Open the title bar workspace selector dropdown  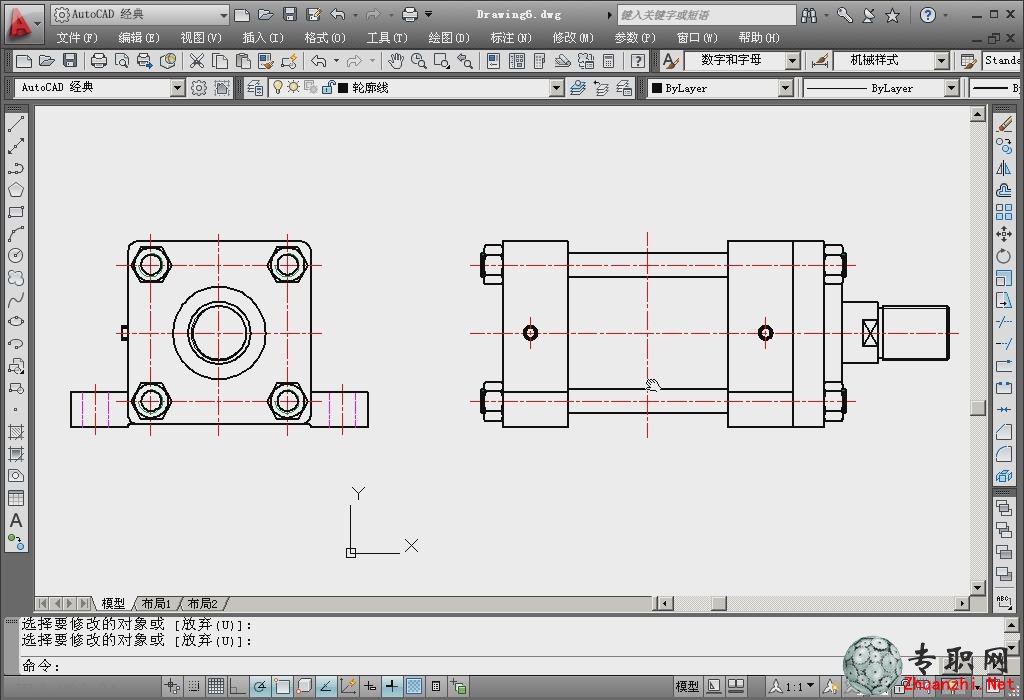coord(224,14)
